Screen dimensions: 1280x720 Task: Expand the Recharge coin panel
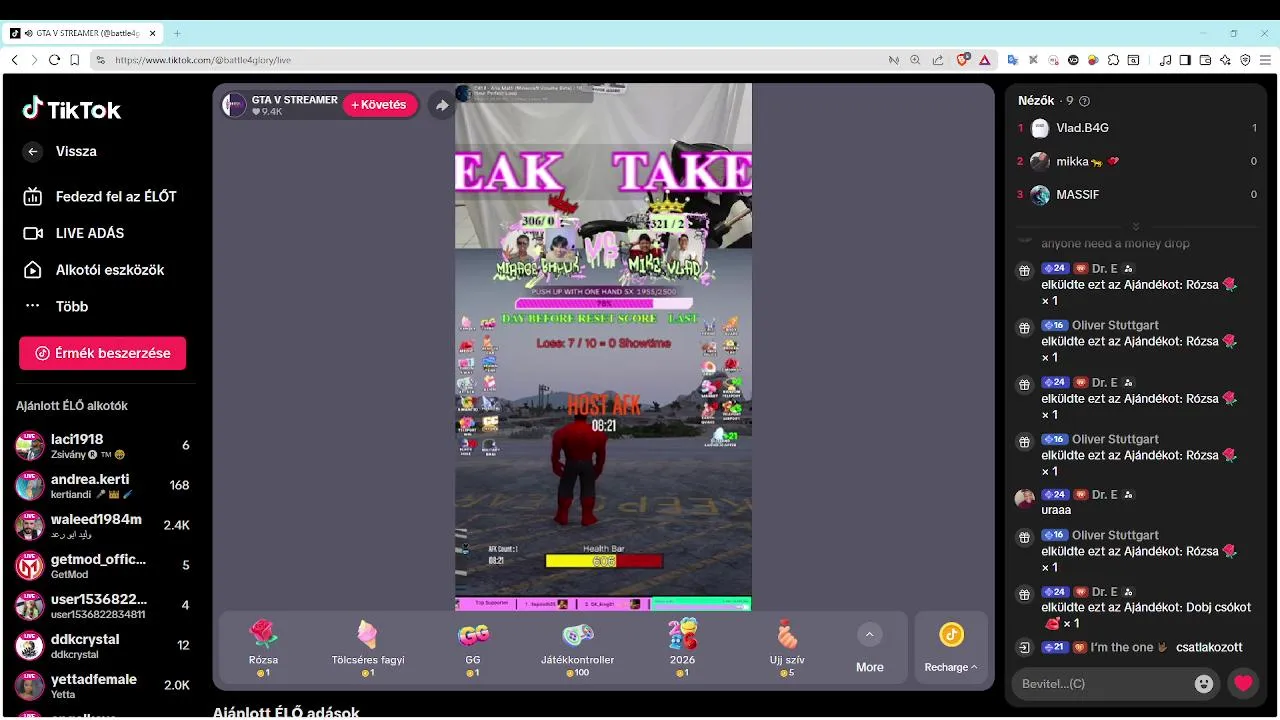coord(951,648)
